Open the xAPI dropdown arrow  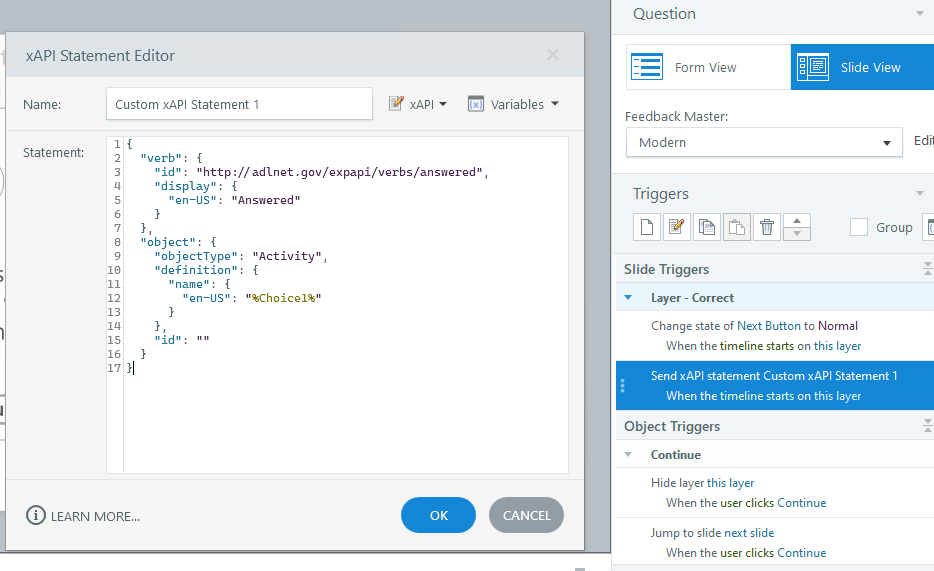coord(443,104)
